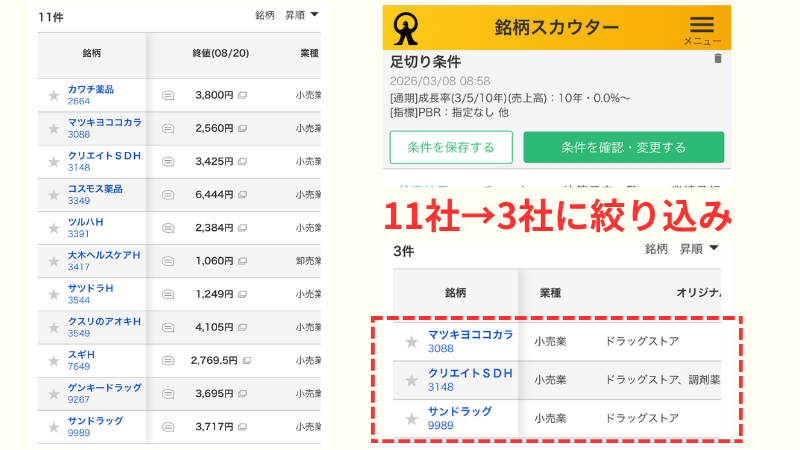Viewport: 800px width, 450px height.
Task: Open ゲンキードラッグ 9267 stock link
Action: click(105, 393)
